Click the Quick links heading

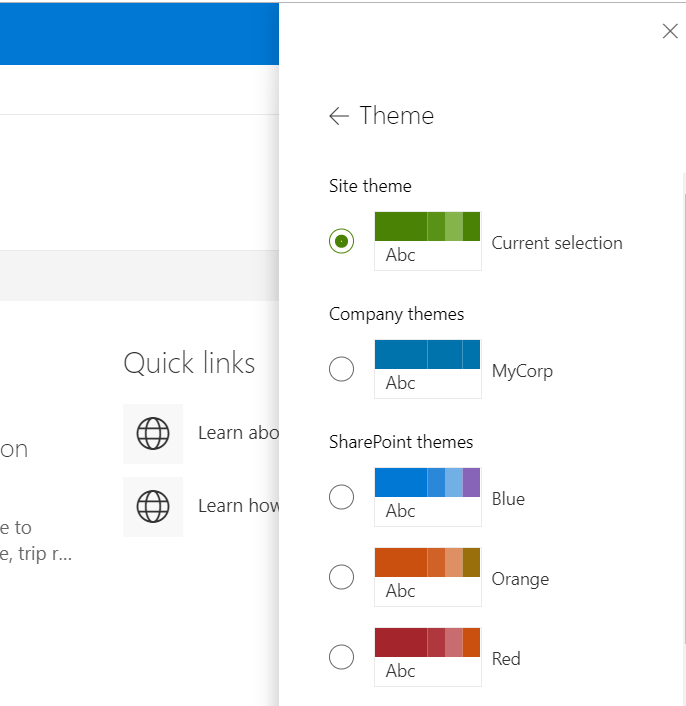189,363
